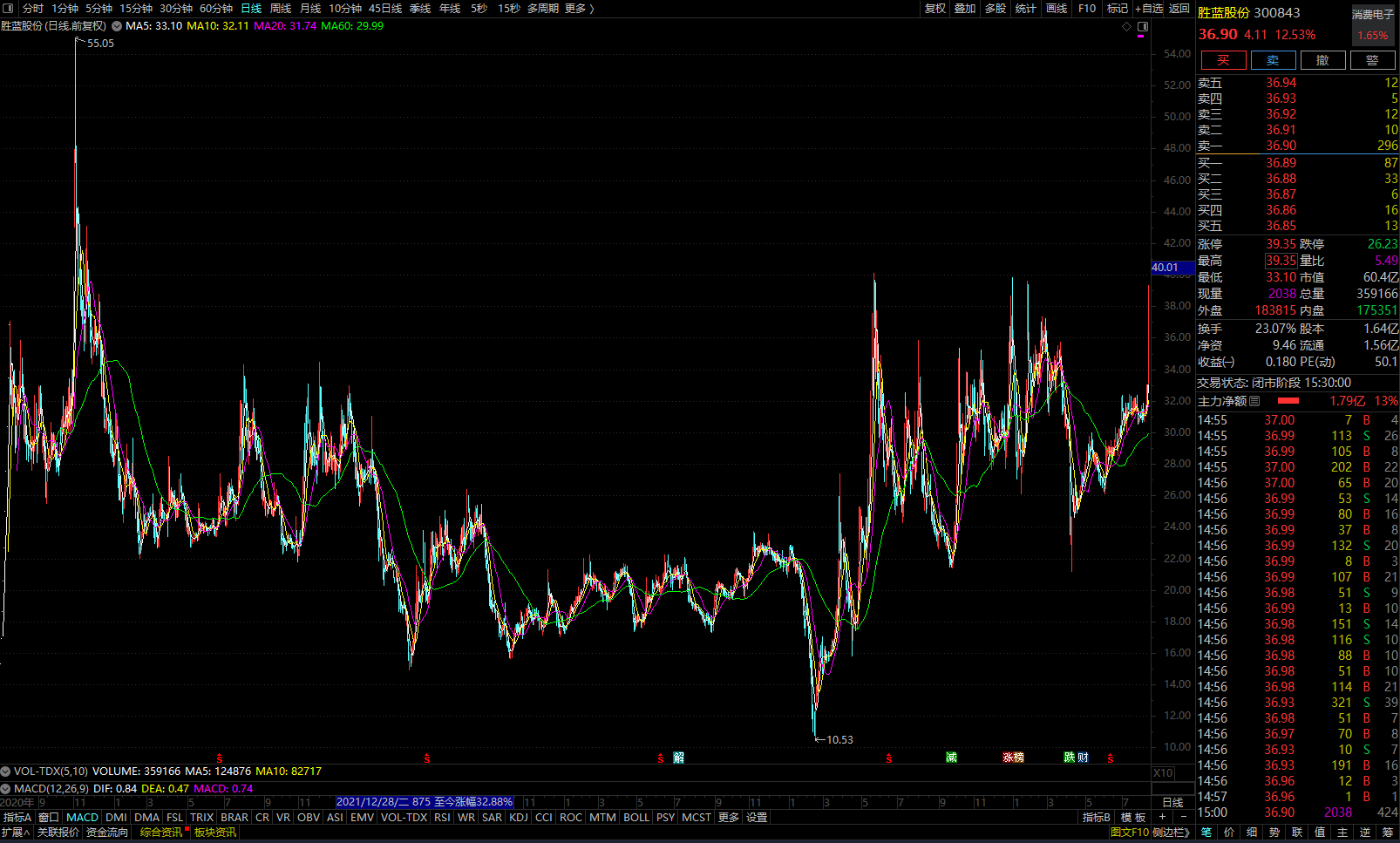1400x843 pixels.
Task: Click the blue 卖 sell button
Action: tap(1273, 60)
